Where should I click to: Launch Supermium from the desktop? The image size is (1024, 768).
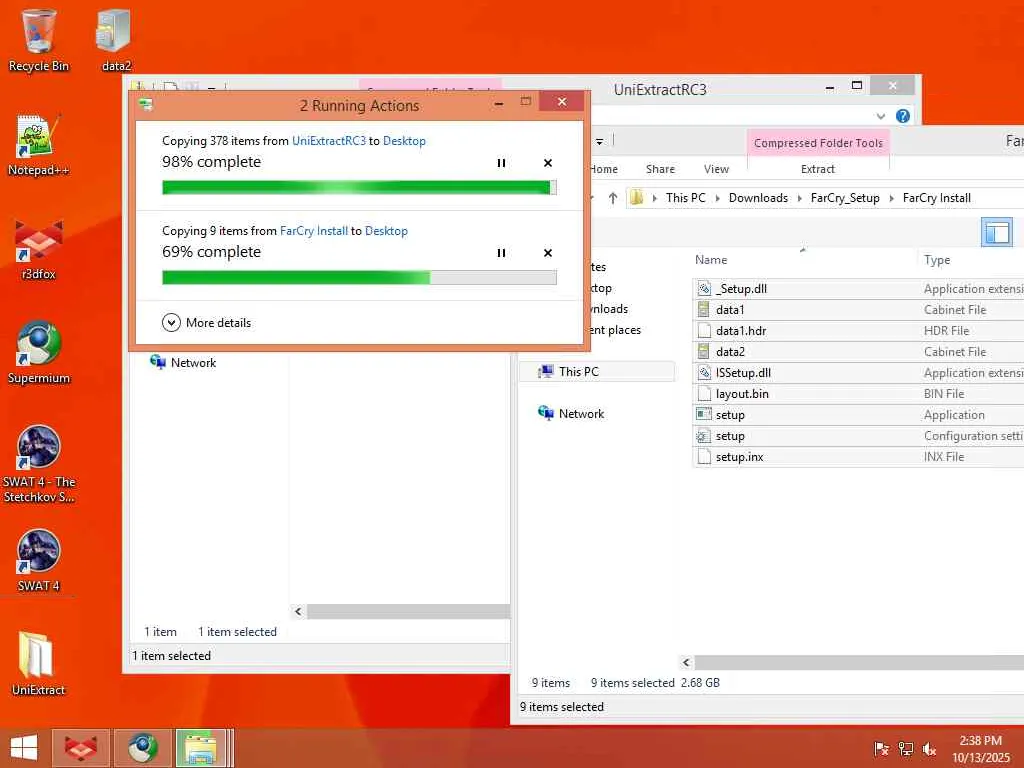39,353
